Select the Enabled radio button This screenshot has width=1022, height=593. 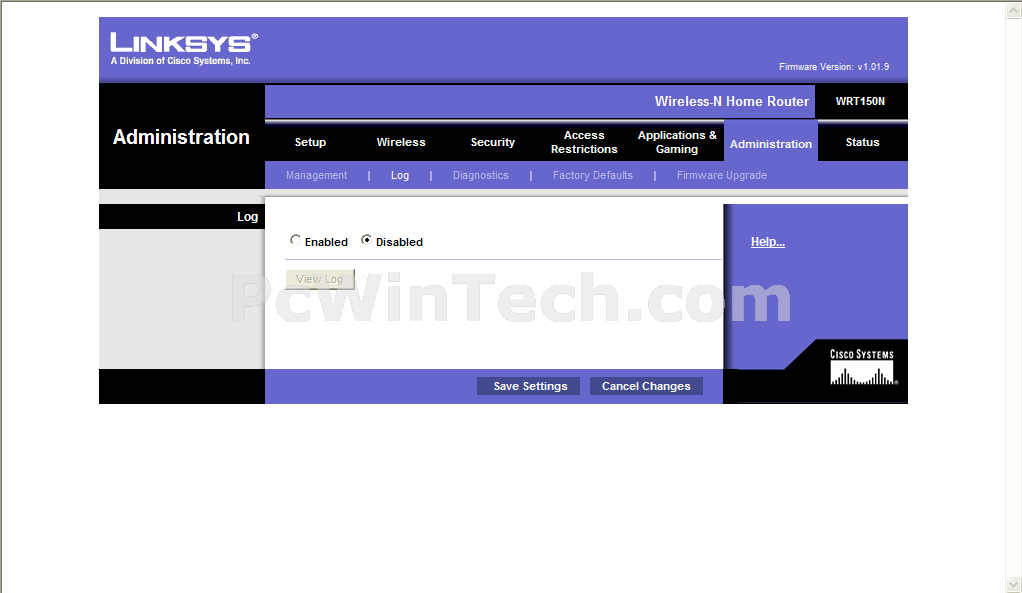pyautogui.click(x=295, y=240)
